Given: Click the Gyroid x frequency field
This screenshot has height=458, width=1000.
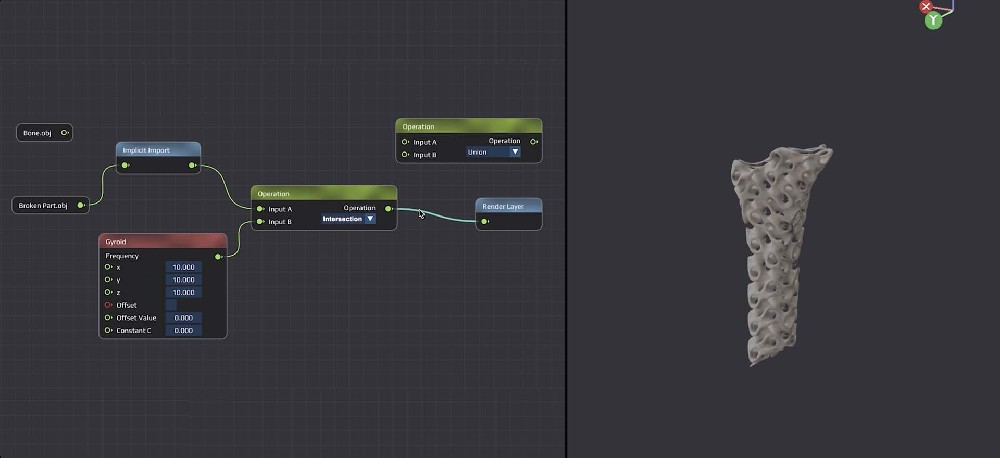Looking at the screenshot, I should (183, 267).
